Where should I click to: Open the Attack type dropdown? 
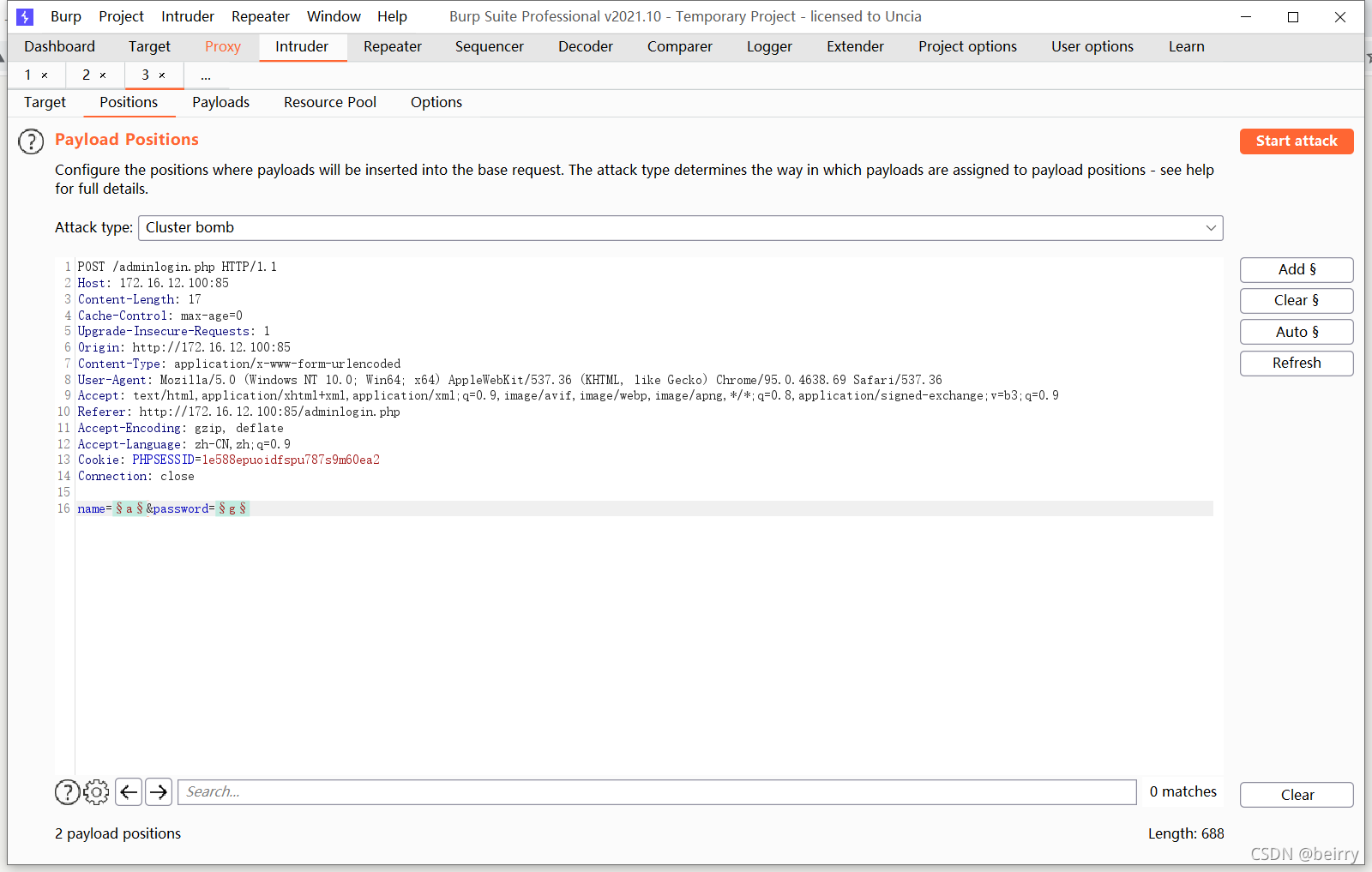(680, 228)
